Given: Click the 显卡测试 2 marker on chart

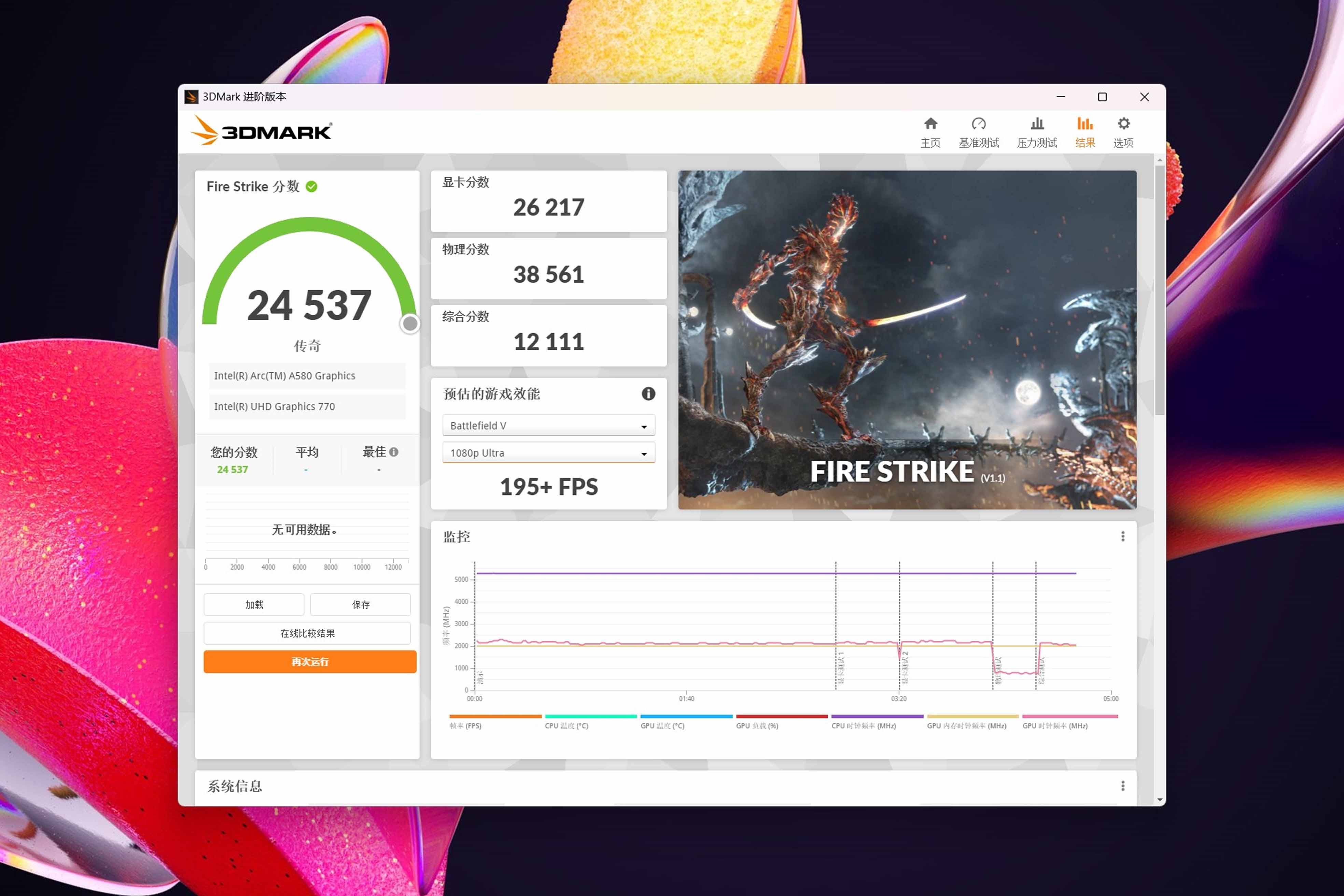Looking at the screenshot, I should [905, 667].
